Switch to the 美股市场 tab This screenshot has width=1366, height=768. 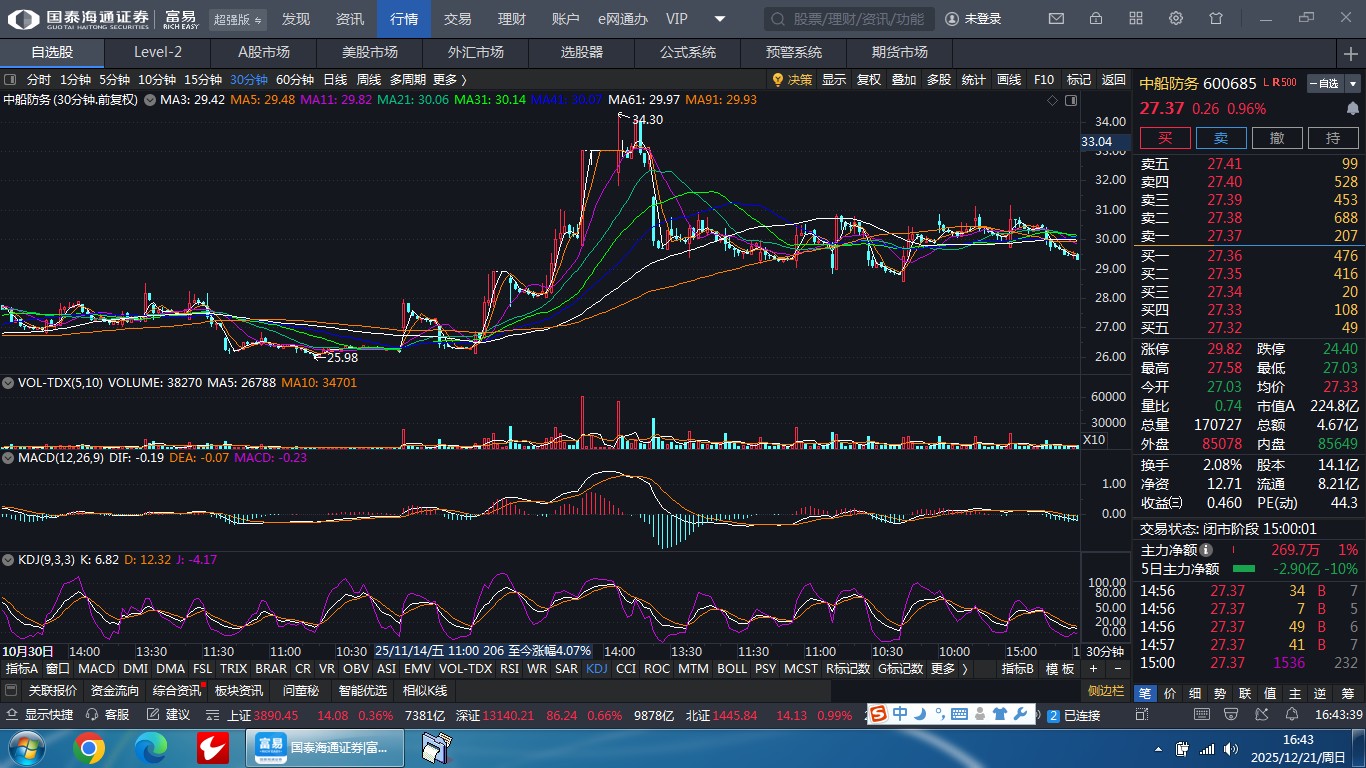369,52
